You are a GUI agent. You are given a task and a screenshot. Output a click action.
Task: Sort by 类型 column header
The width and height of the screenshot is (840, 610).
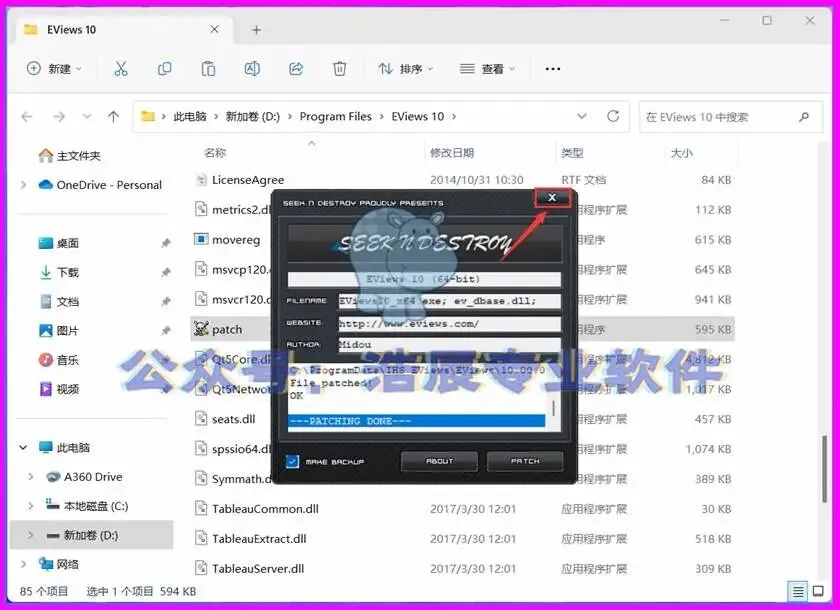[x=572, y=153]
